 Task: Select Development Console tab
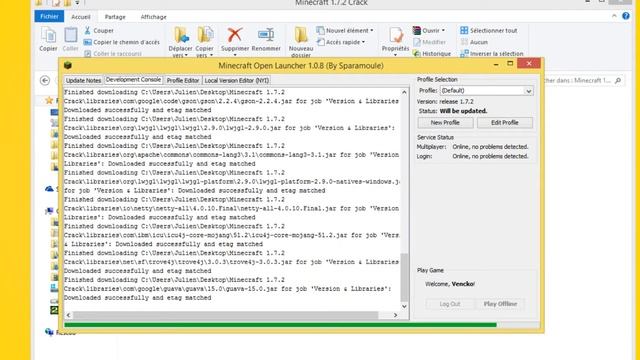coord(133,80)
